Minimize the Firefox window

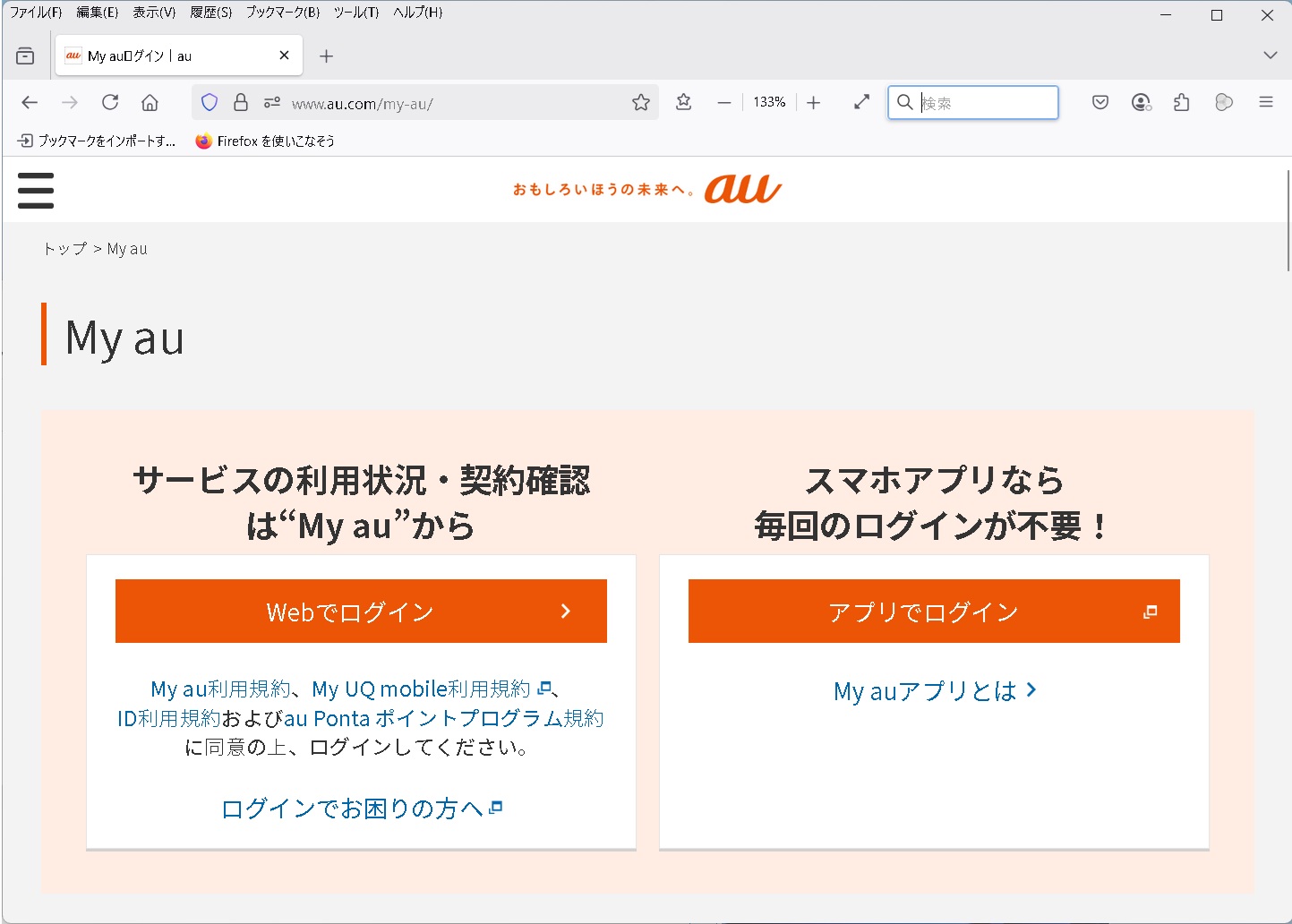pos(1166,14)
